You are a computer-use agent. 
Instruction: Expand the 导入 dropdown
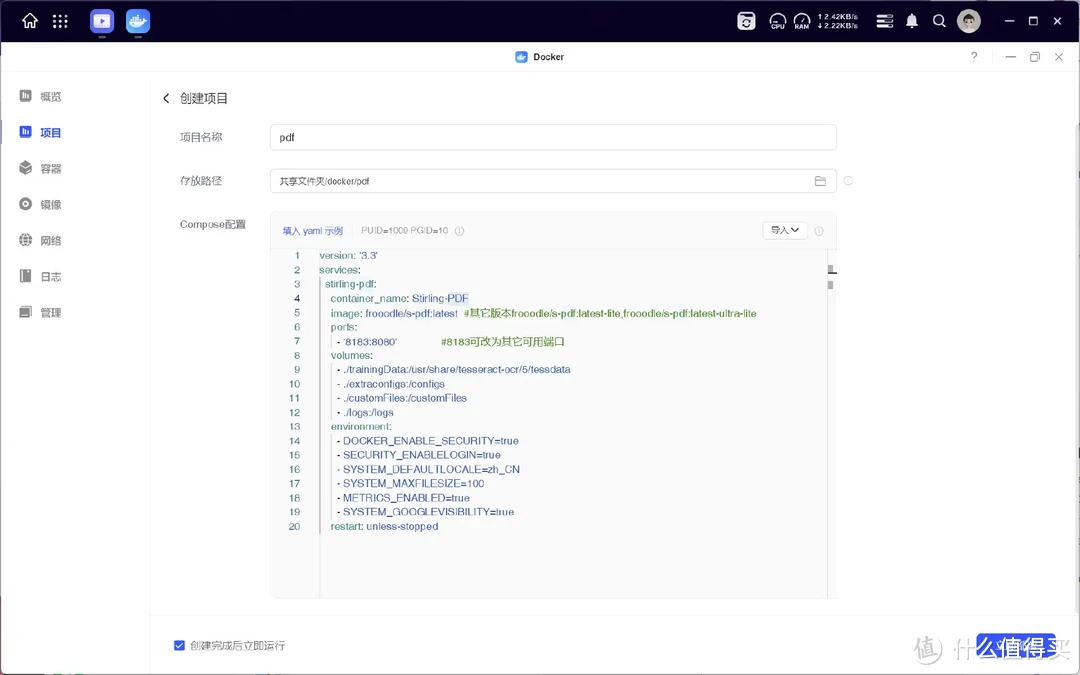[x=784, y=230]
